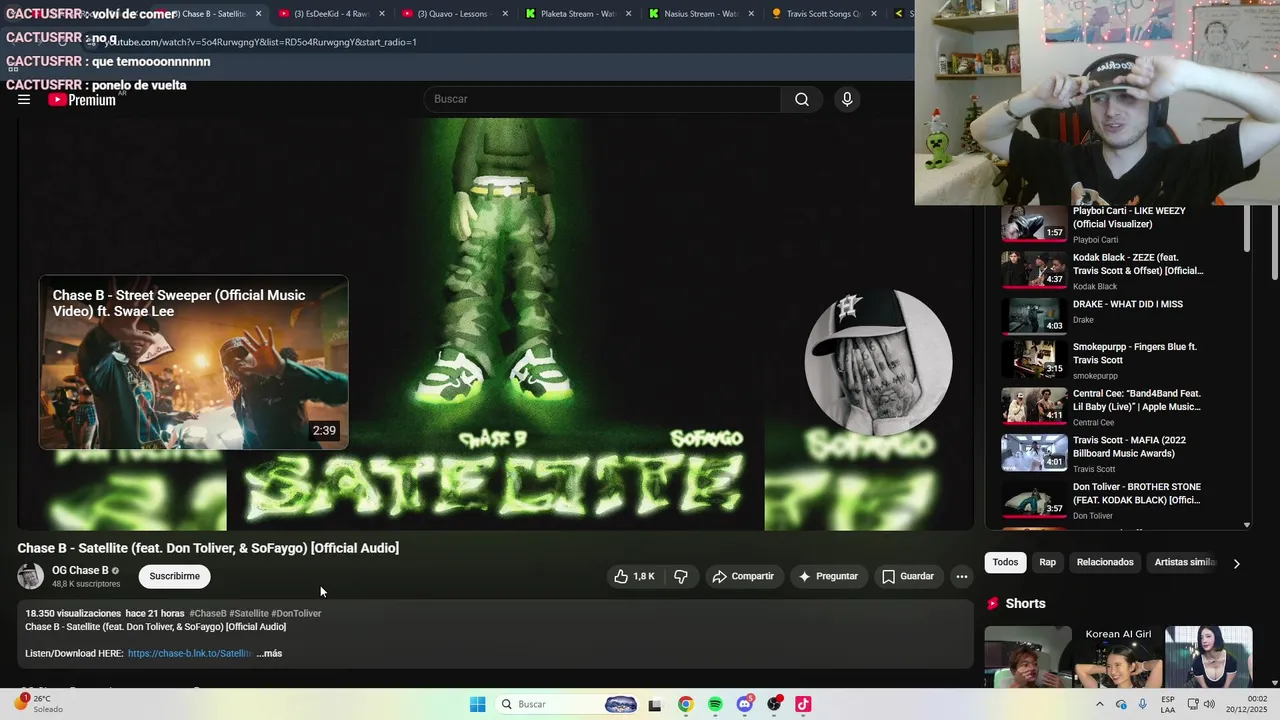Open OBS Studio from the taskbar
This screenshot has width=1280, height=720.
click(x=774, y=704)
